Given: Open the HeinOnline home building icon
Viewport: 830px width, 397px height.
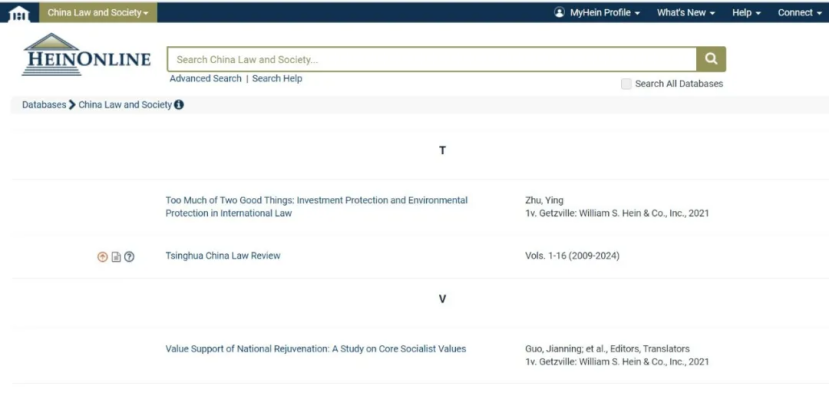Looking at the screenshot, I should pos(19,13).
